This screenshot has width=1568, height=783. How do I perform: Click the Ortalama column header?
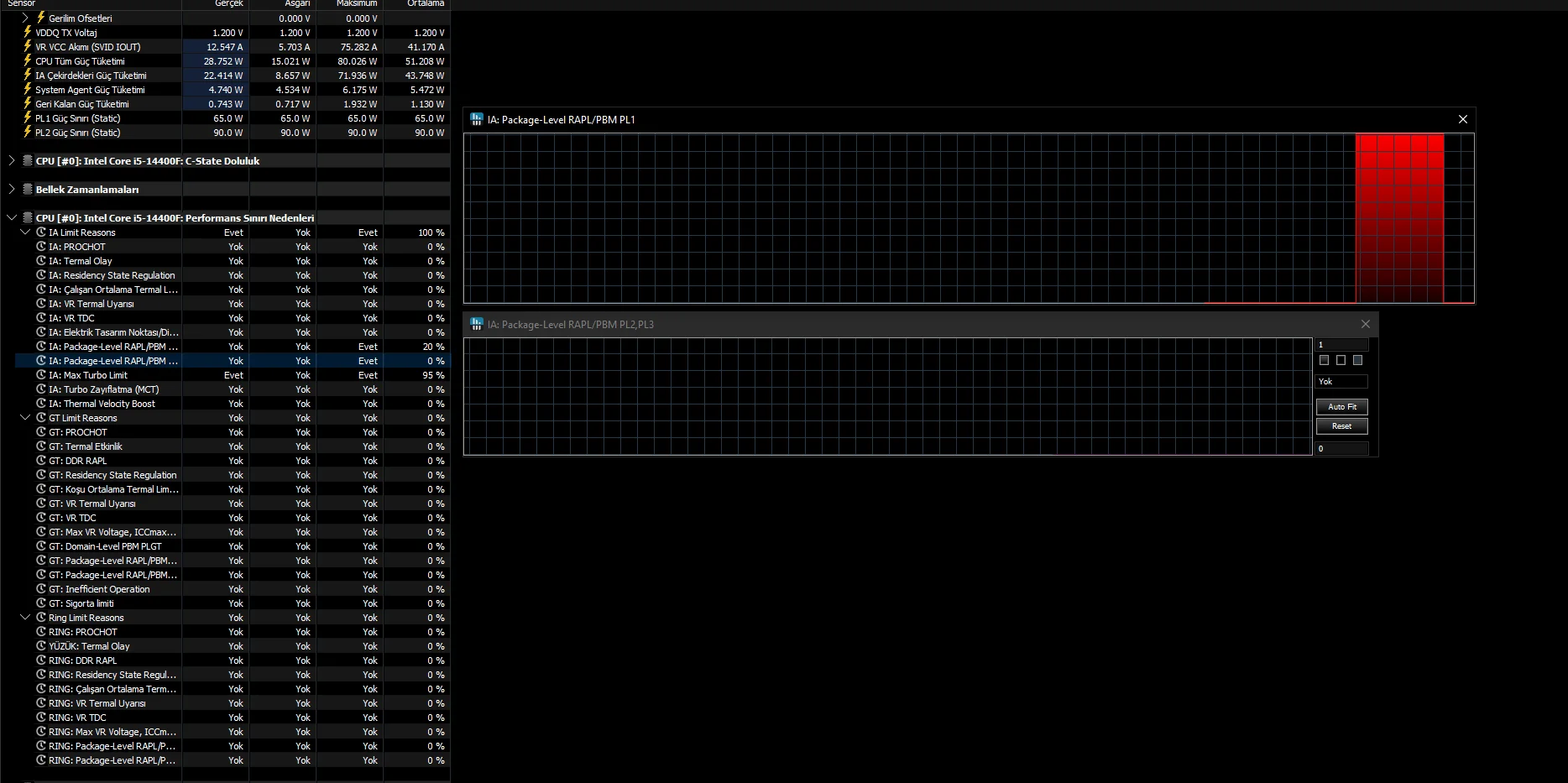point(417,4)
